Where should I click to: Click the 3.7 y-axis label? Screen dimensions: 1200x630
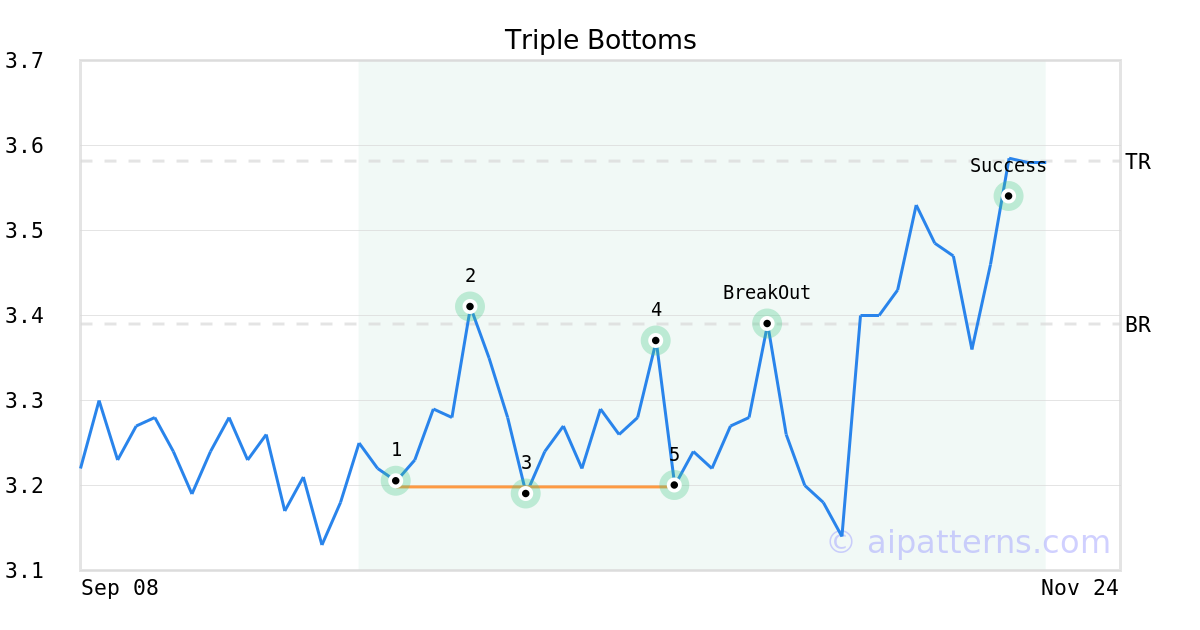click(x=24, y=61)
